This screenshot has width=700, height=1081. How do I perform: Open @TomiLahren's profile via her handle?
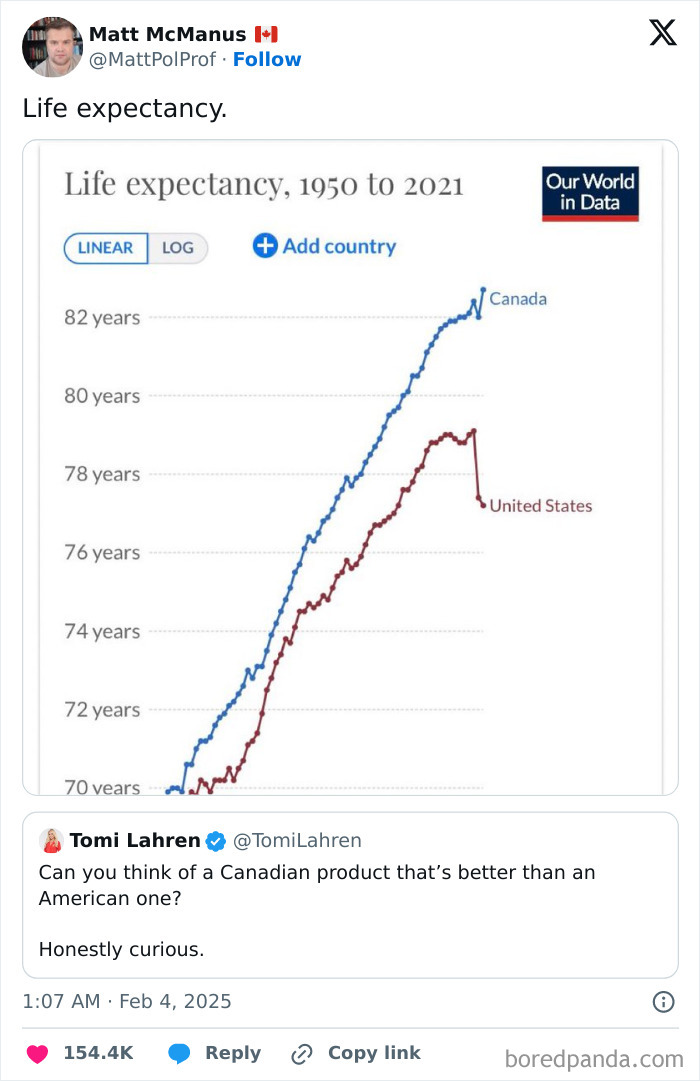299,841
